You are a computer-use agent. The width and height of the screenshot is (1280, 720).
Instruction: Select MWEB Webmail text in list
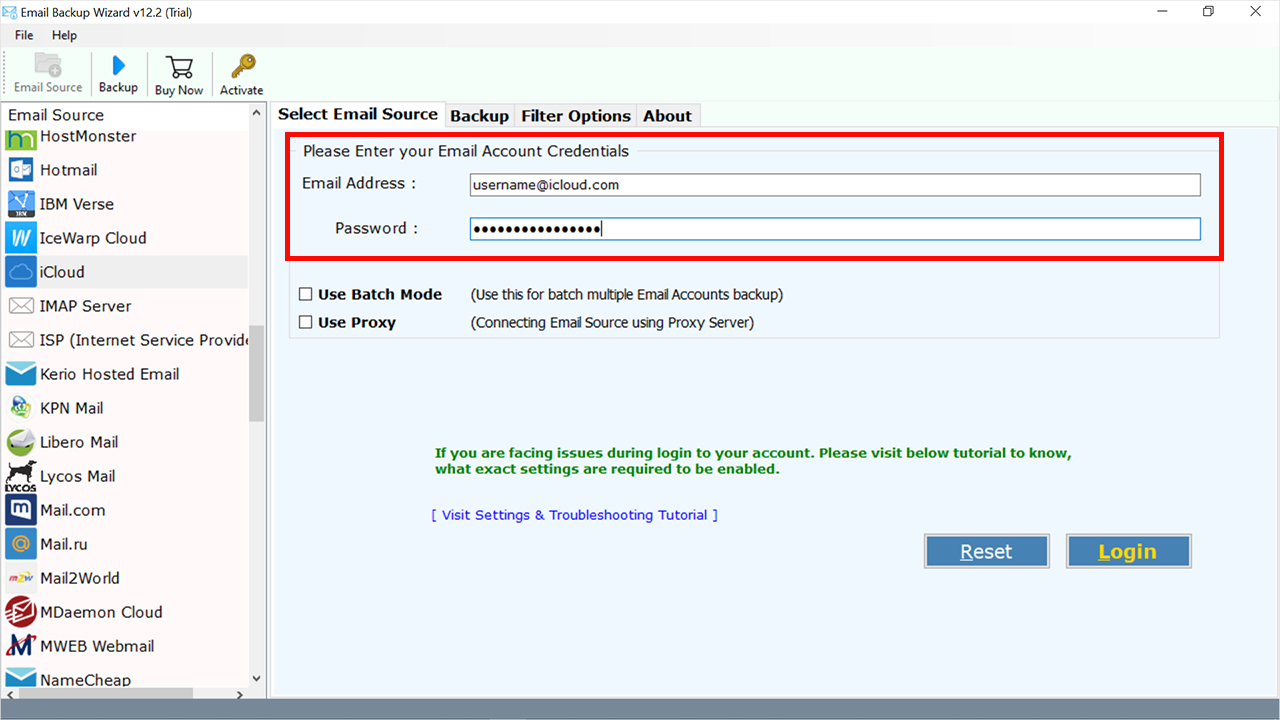tap(97, 646)
